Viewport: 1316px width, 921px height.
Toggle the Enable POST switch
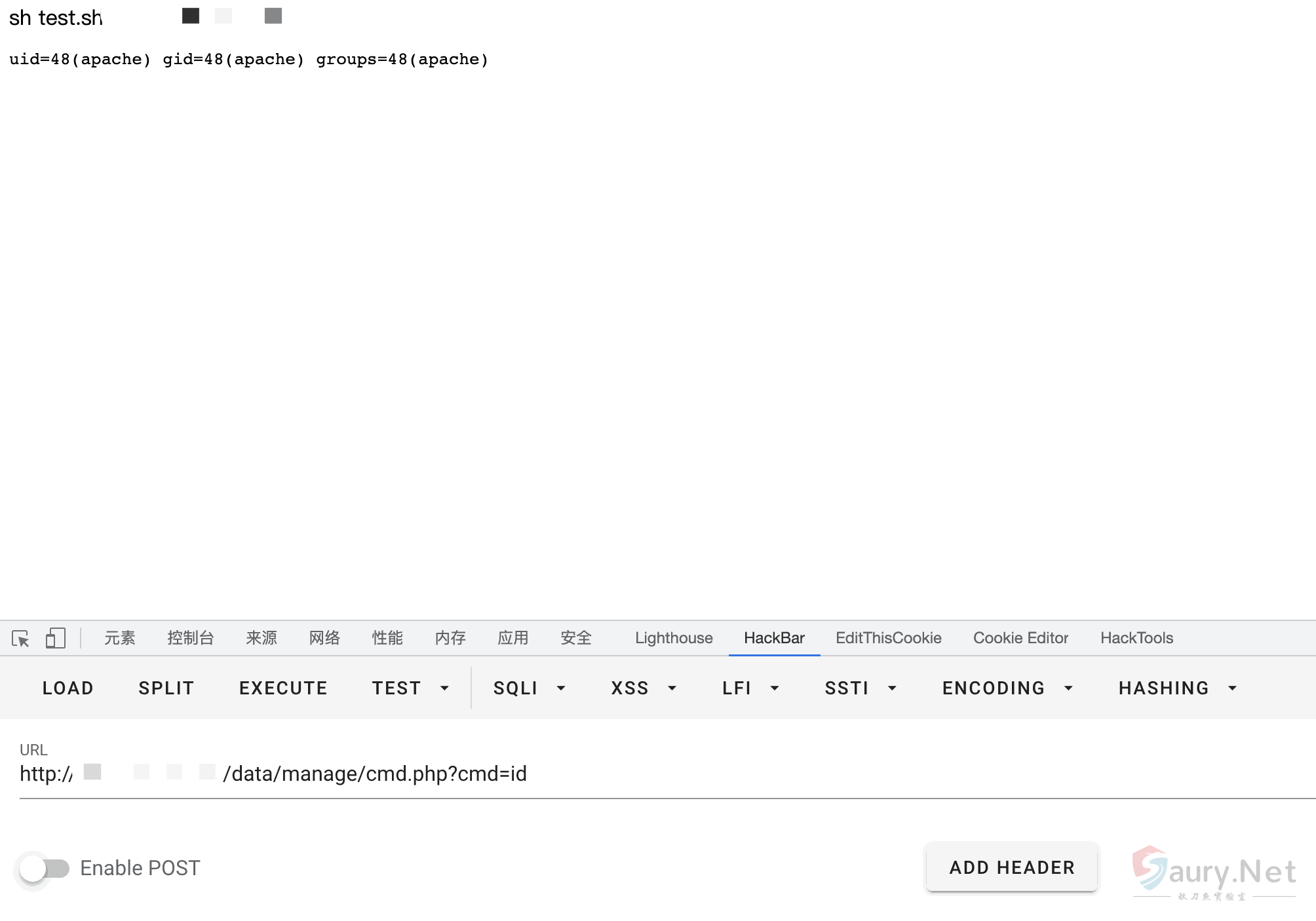[x=44, y=869]
